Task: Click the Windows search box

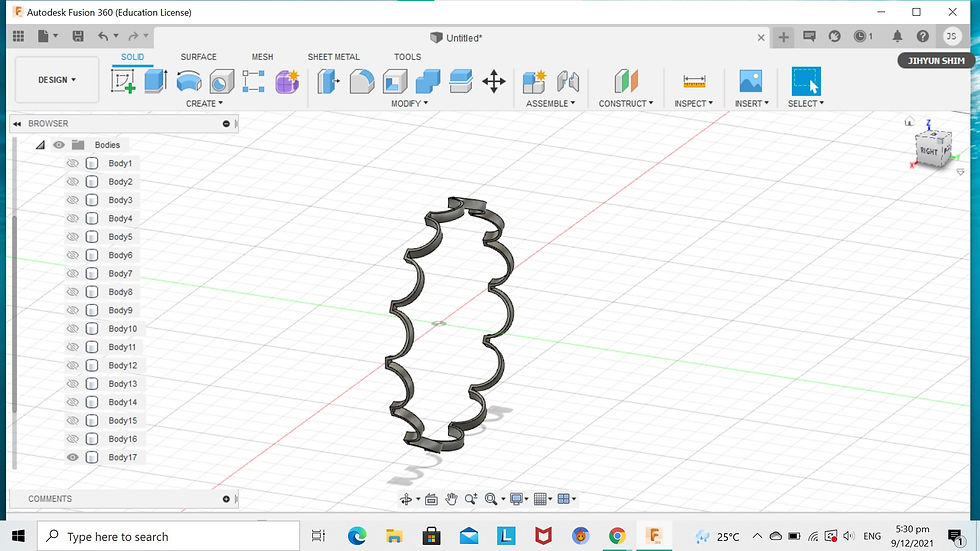Action: tap(169, 536)
